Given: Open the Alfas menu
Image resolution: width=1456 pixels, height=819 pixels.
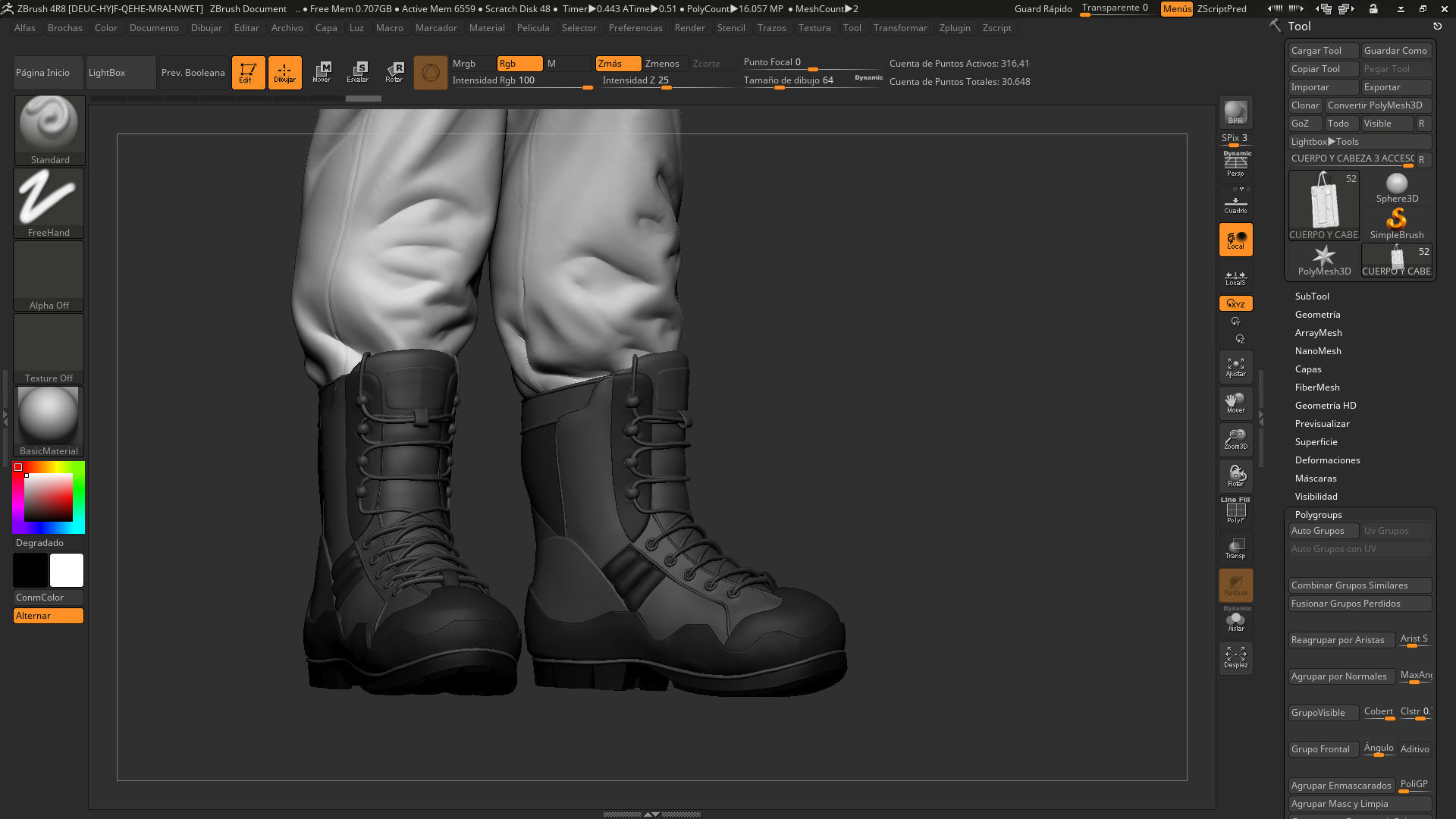Looking at the screenshot, I should click(25, 28).
